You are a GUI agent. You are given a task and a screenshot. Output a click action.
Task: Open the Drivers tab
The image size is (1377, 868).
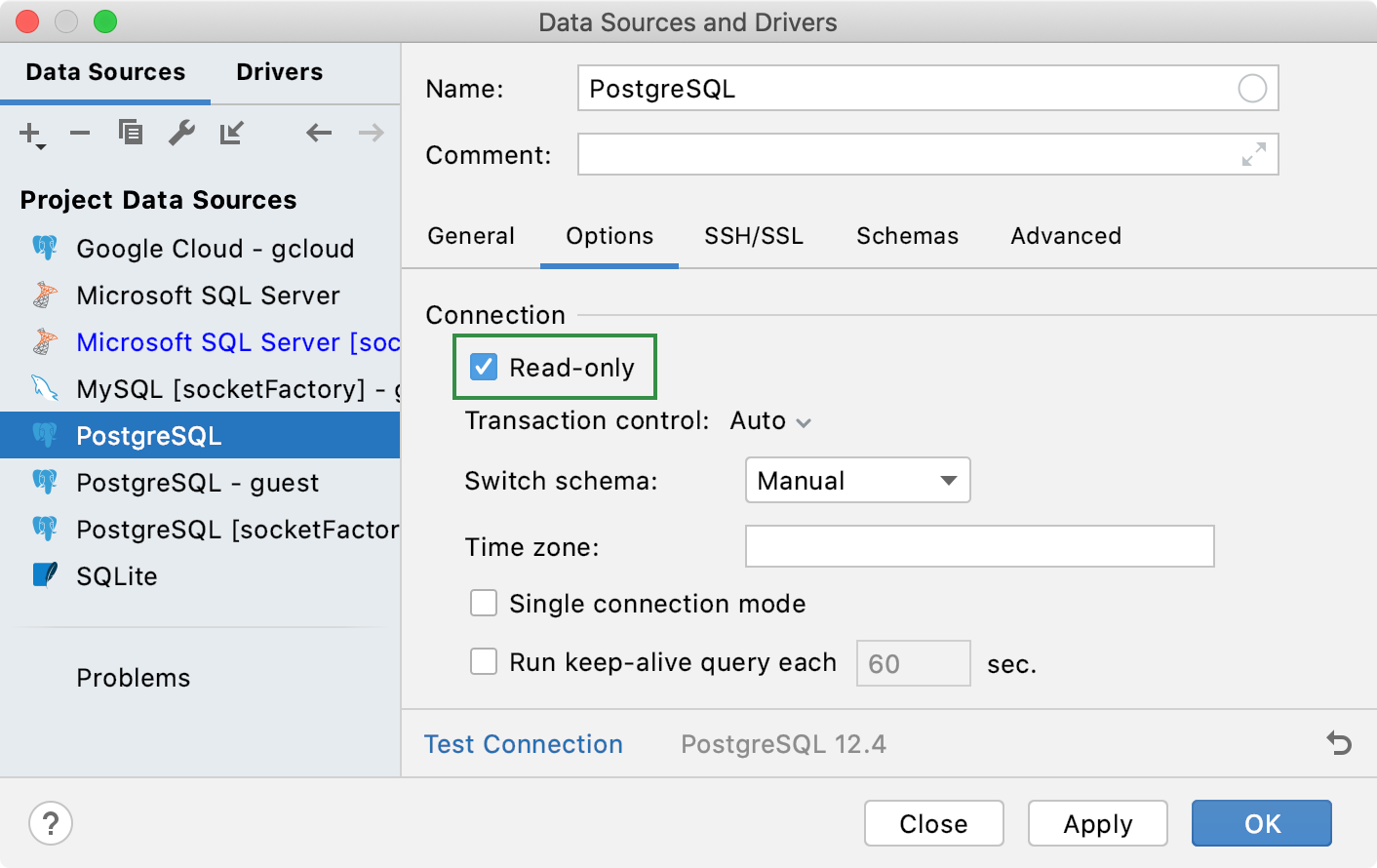279,71
